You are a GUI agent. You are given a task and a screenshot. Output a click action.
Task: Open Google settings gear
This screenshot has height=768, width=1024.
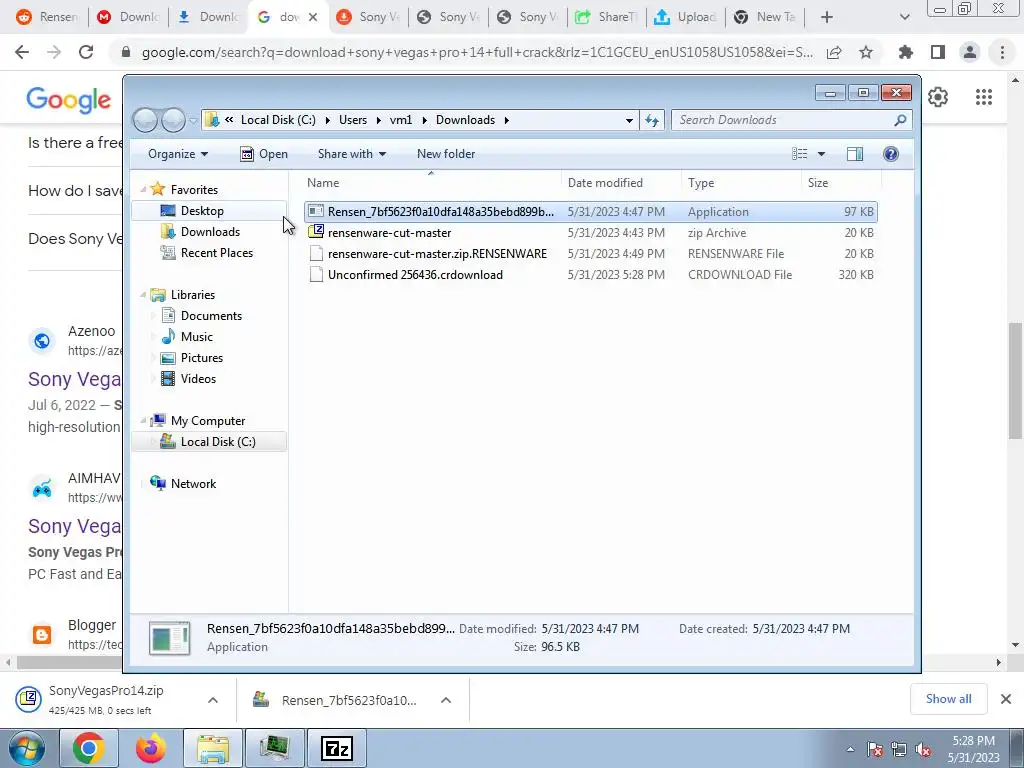(938, 97)
